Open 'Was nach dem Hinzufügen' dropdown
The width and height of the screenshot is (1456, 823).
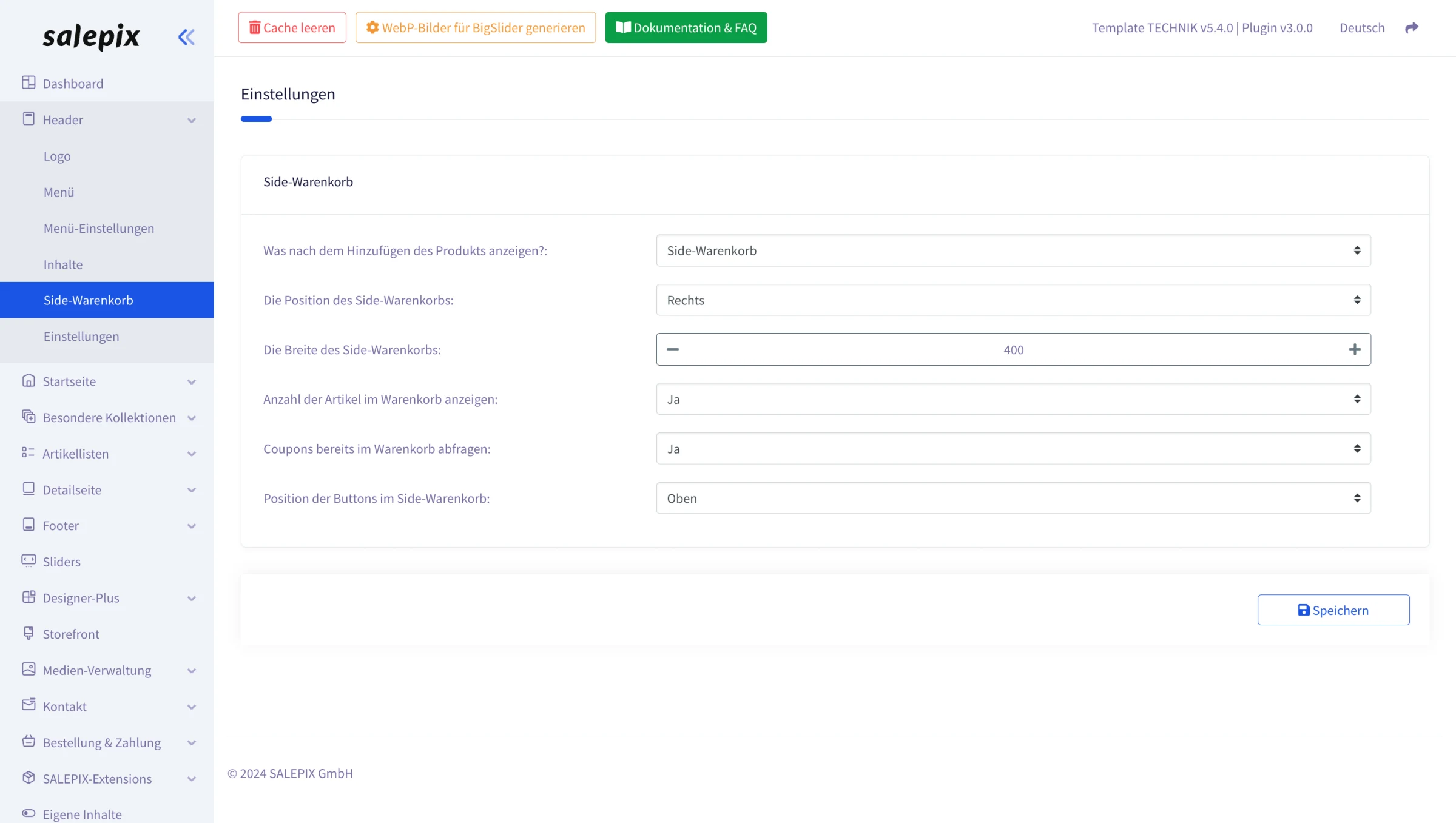1013,250
